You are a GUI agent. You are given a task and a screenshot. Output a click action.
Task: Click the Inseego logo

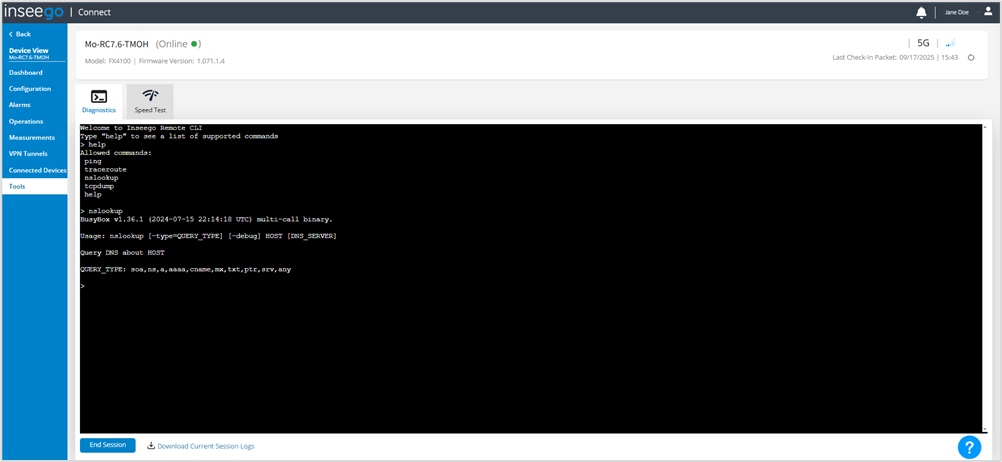[35, 12]
